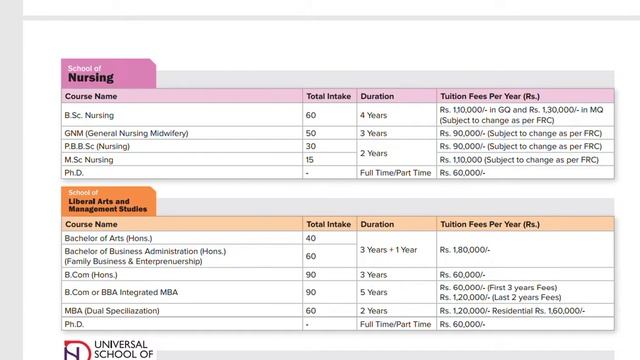Image resolution: width=640 pixels, height=360 pixels.
Task: Click intake value 30 for P.B.B.Sc
Action: [311, 146]
